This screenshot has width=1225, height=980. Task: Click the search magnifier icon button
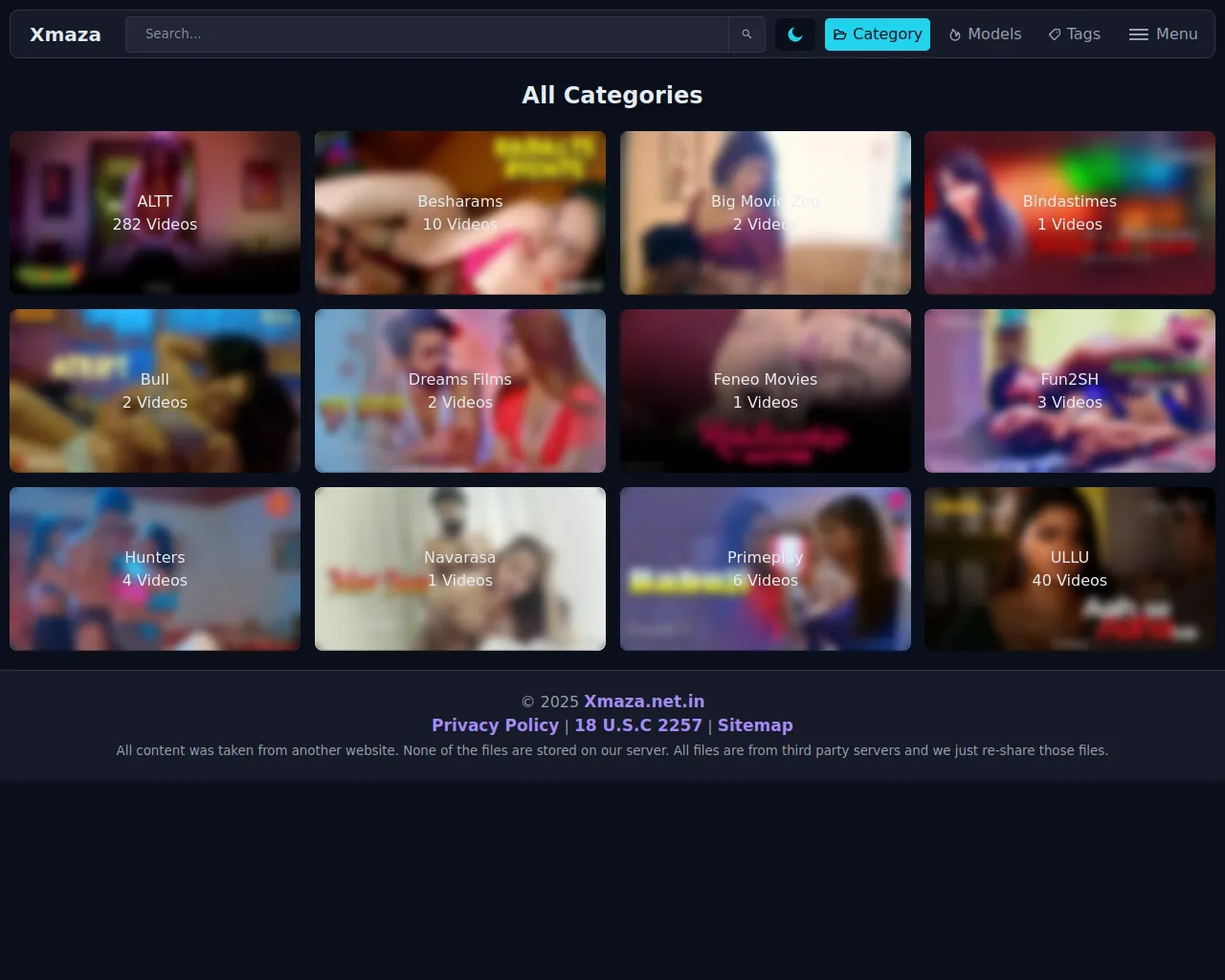[x=746, y=34]
